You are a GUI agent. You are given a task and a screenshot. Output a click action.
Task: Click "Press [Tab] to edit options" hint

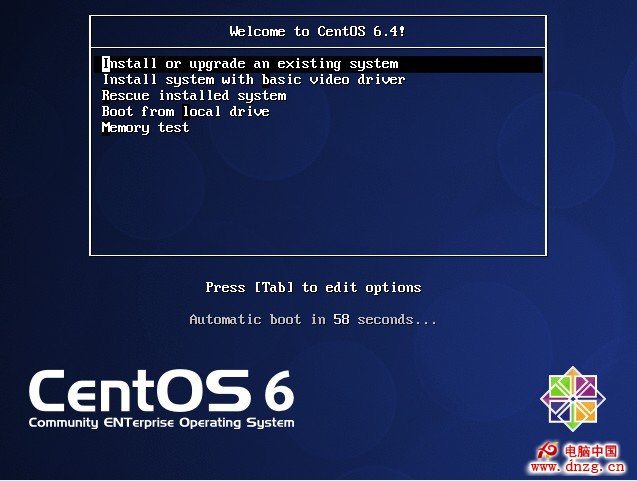click(x=313, y=288)
